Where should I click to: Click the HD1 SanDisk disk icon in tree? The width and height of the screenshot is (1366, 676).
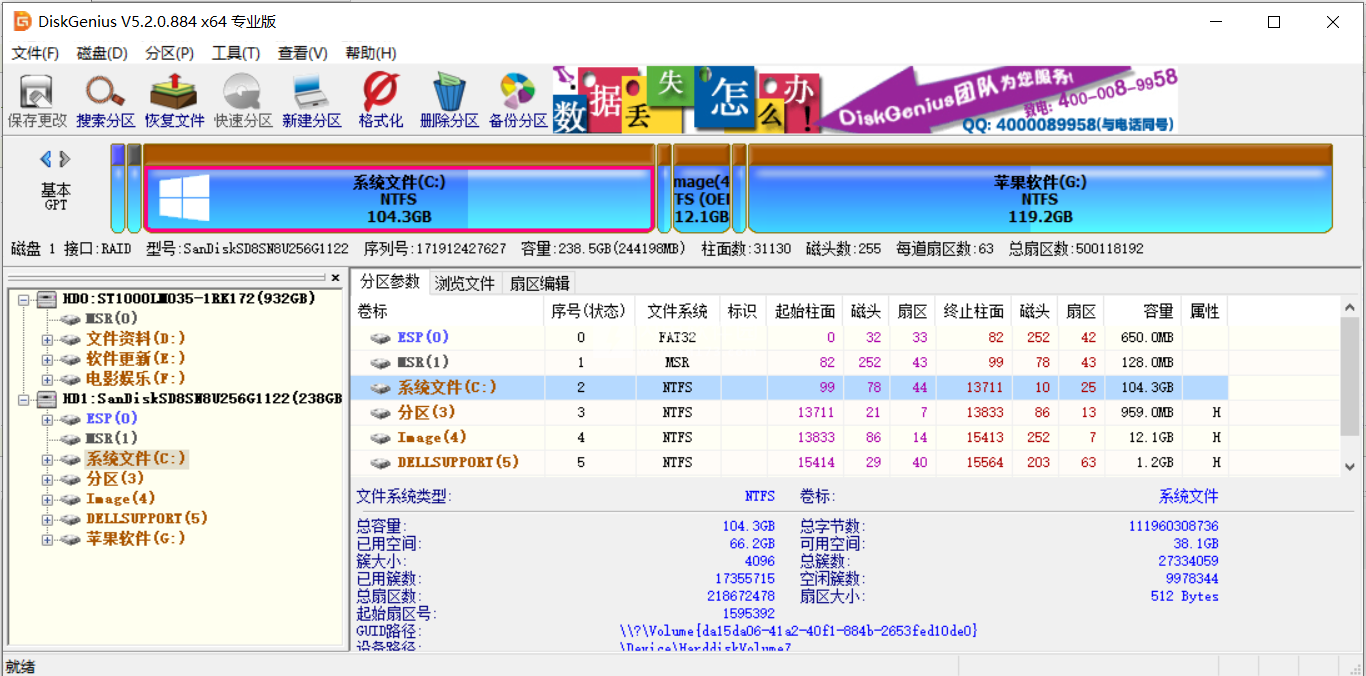(x=47, y=398)
